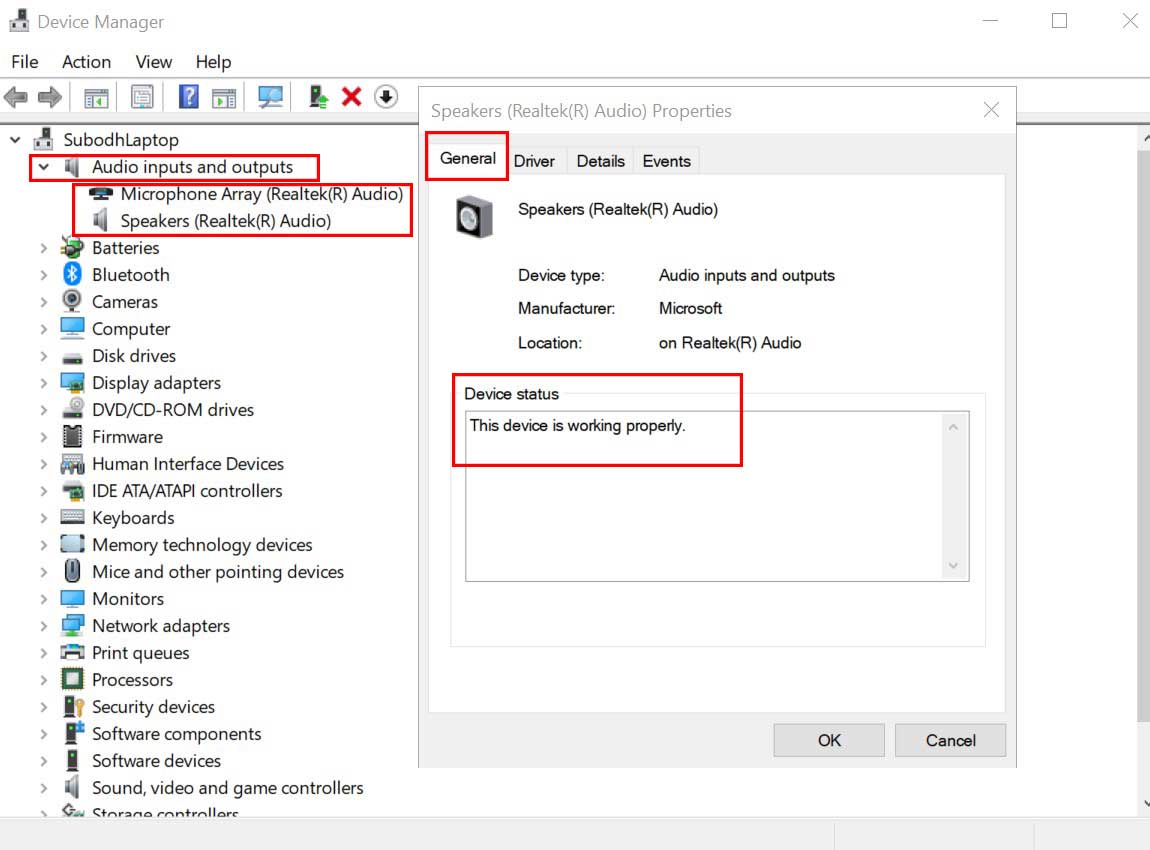Switch to the Driver tab
Viewport: 1150px width, 850px height.
tap(535, 160)
